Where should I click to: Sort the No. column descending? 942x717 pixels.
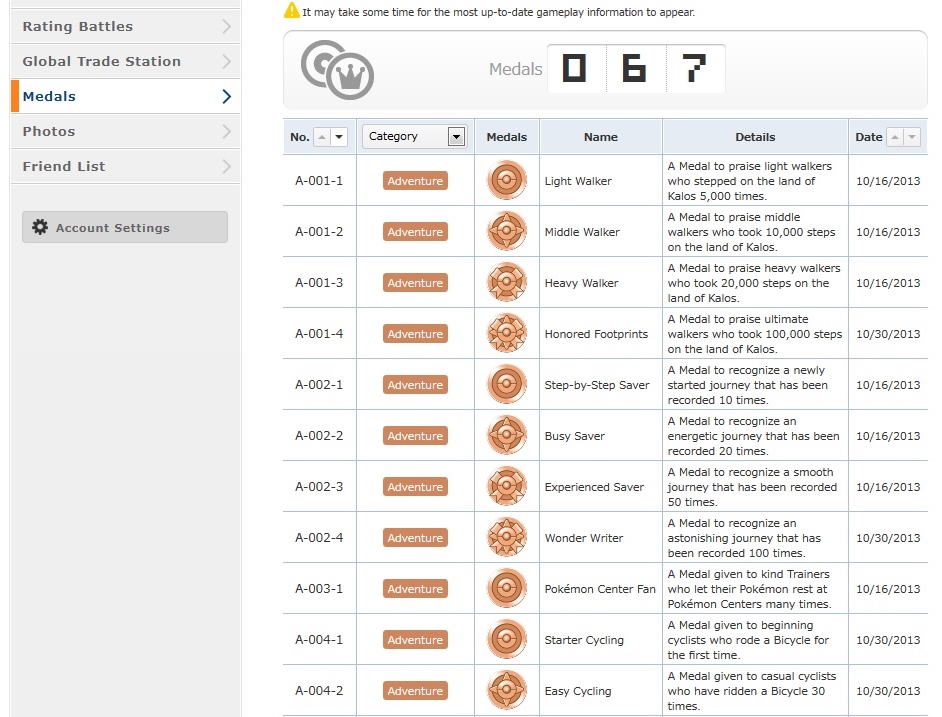click(x=339, y=137)
